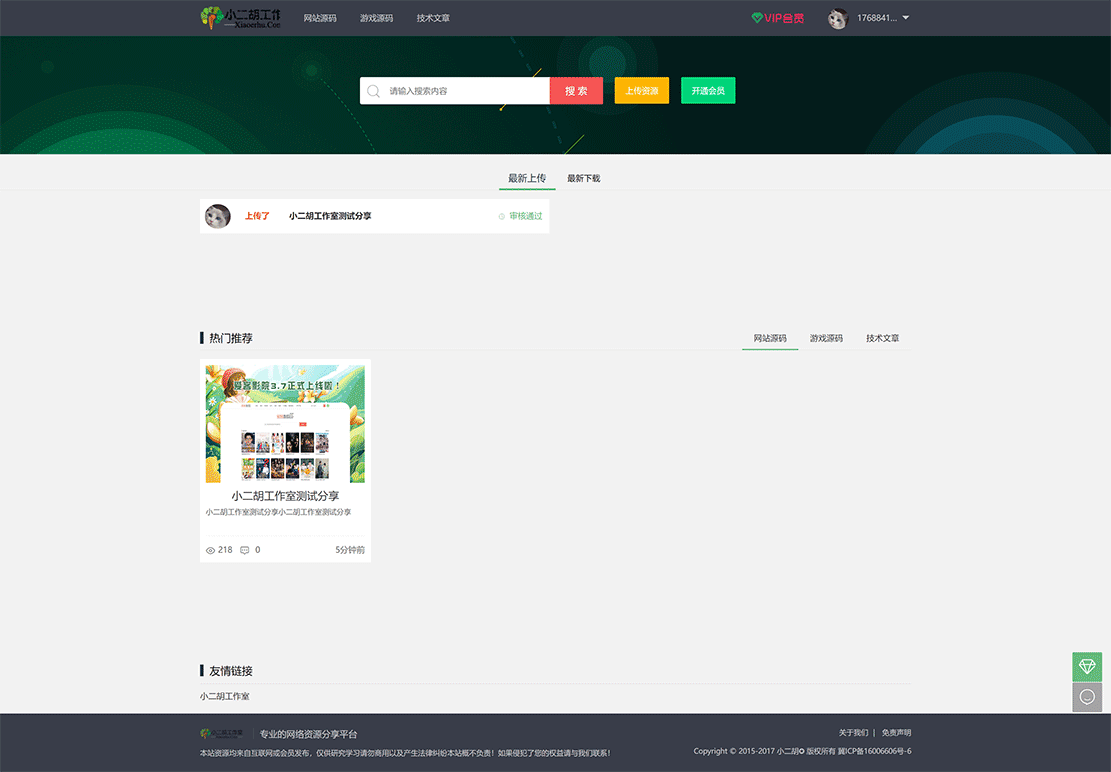Click the 搜索 button
This screenshot has width=1111, height=772.
click(576, 90)
